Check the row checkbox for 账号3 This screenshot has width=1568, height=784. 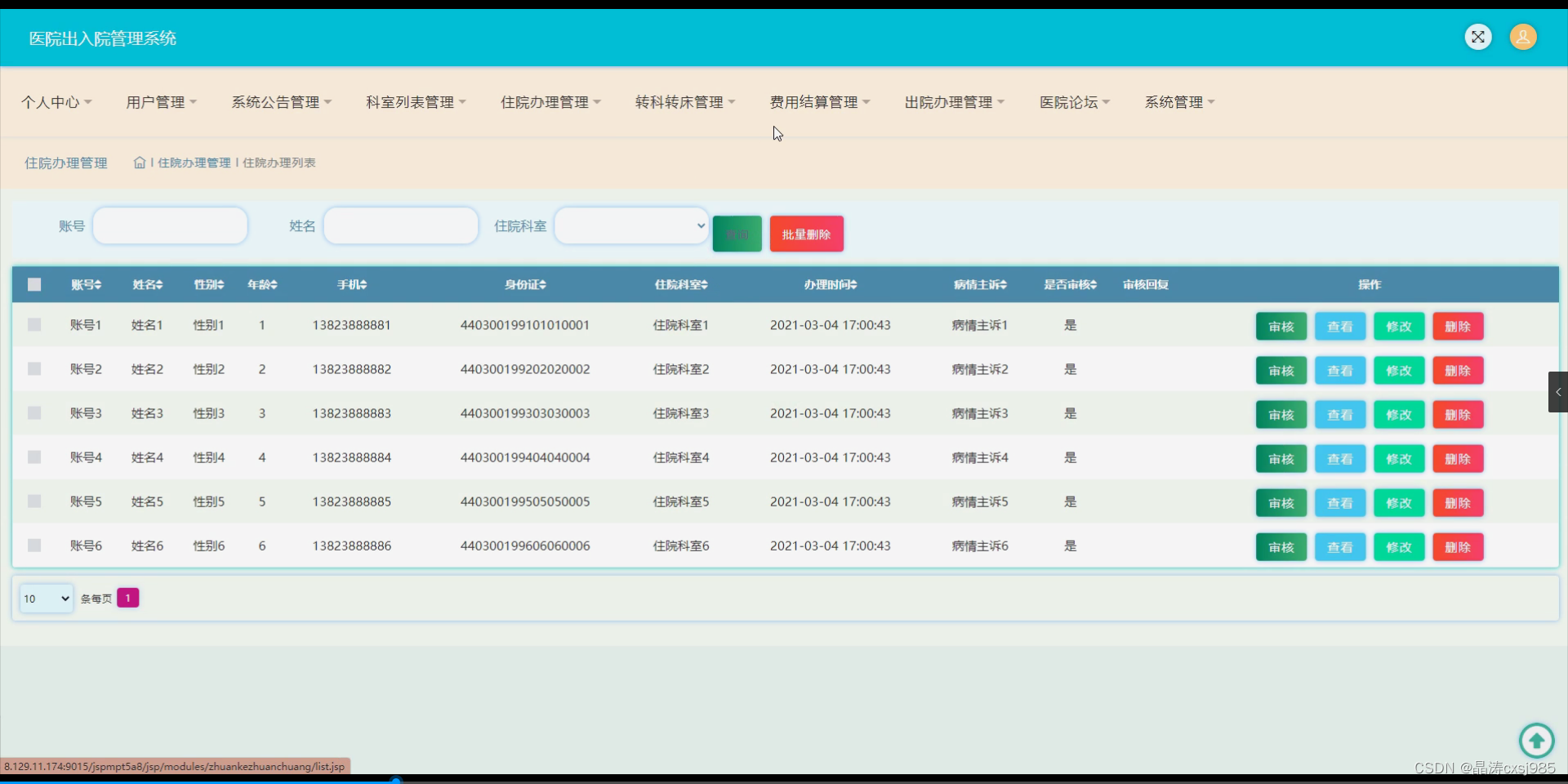[x=34, y=413]
